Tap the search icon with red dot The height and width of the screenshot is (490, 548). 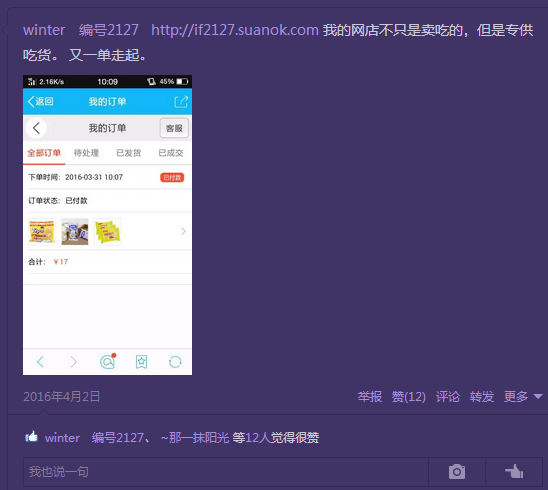pyautogui.click(x=108, y=361)
